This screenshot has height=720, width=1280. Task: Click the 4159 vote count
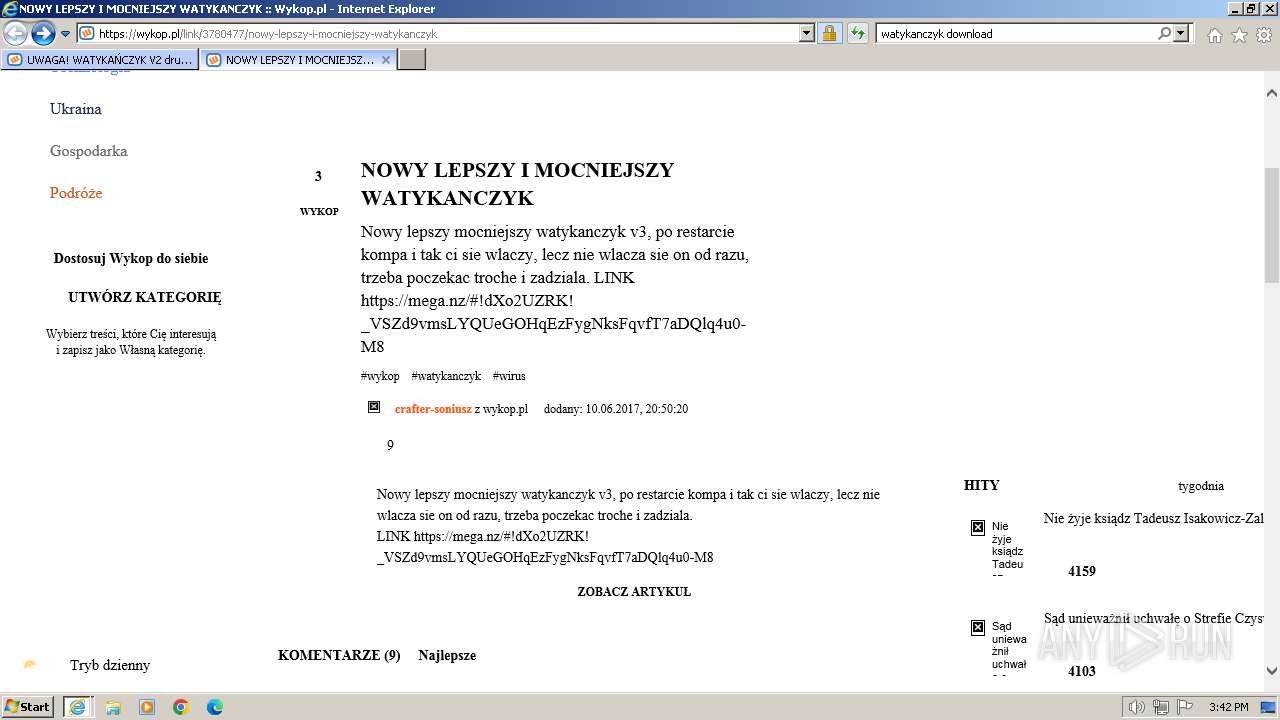(x=1082, y=572)
